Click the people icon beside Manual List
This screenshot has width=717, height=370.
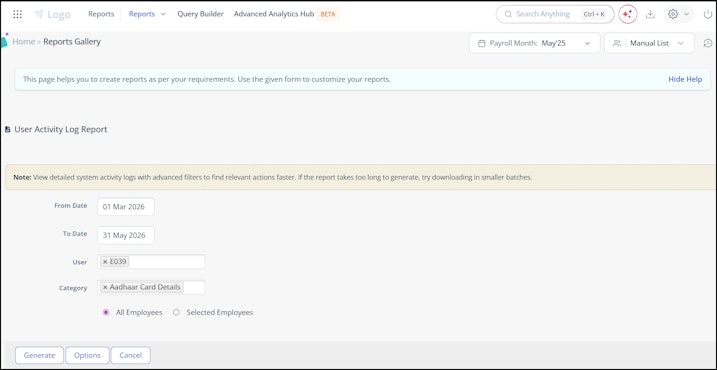coord(617,43)
